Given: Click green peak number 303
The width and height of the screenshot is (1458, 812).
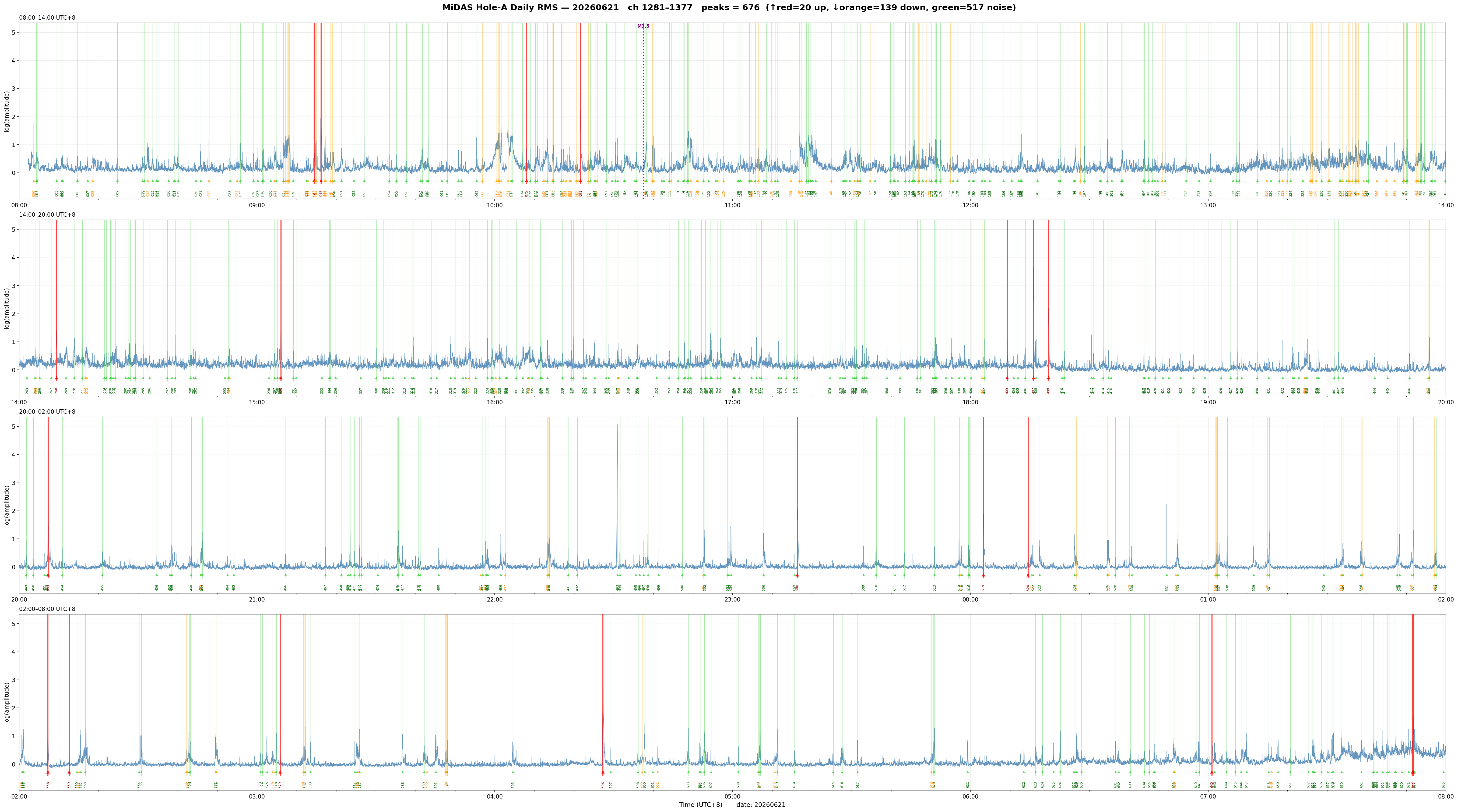Looking at the screenshot, I should [x=321, y=391].
